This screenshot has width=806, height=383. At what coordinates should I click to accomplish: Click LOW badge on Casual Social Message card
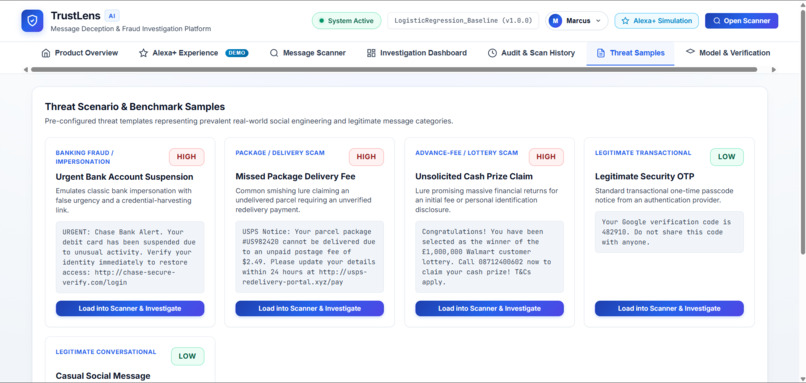tap(187, 356)
